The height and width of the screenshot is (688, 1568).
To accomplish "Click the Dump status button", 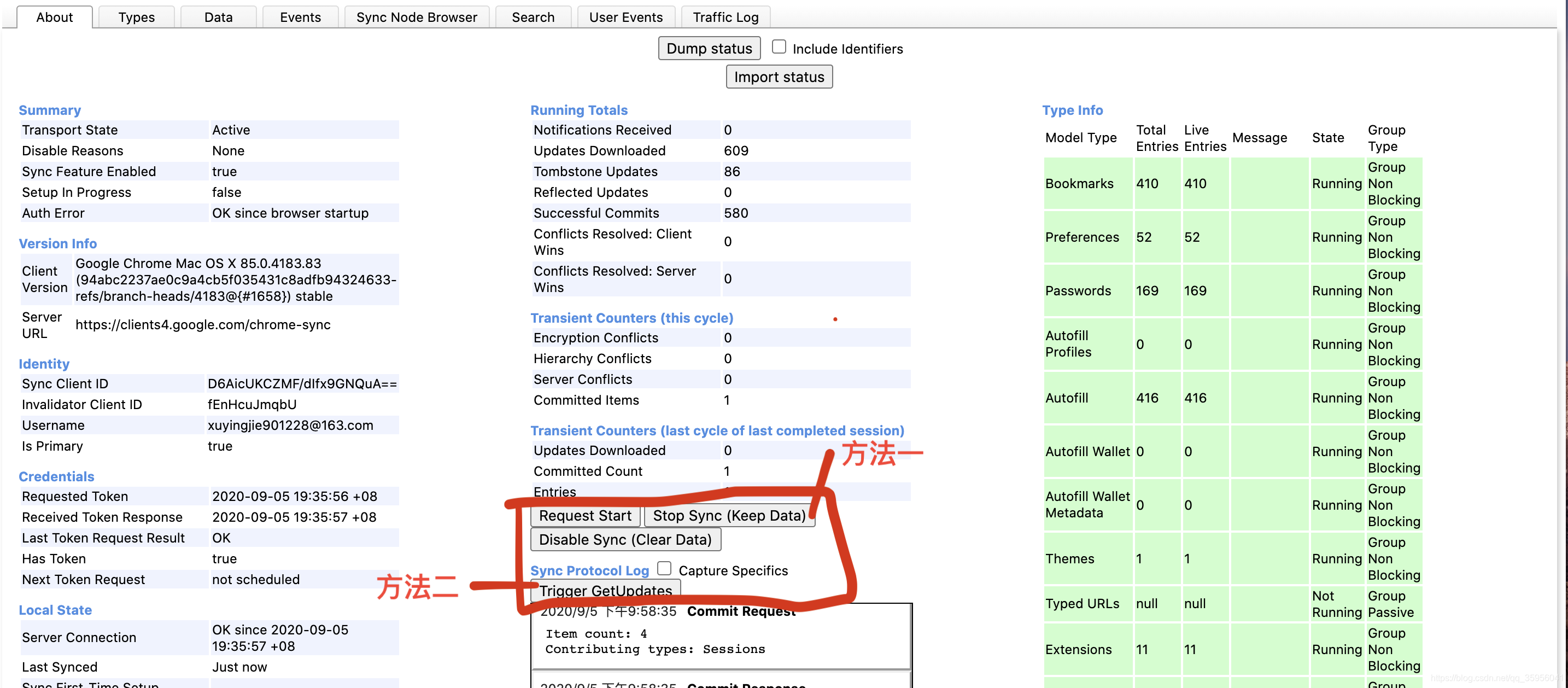I will coord(709,49).
